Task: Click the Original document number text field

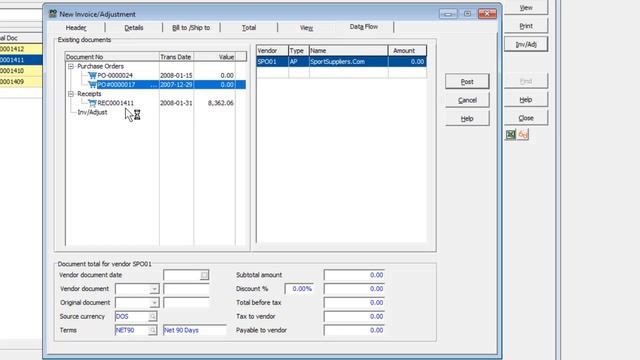Action: 186,303
